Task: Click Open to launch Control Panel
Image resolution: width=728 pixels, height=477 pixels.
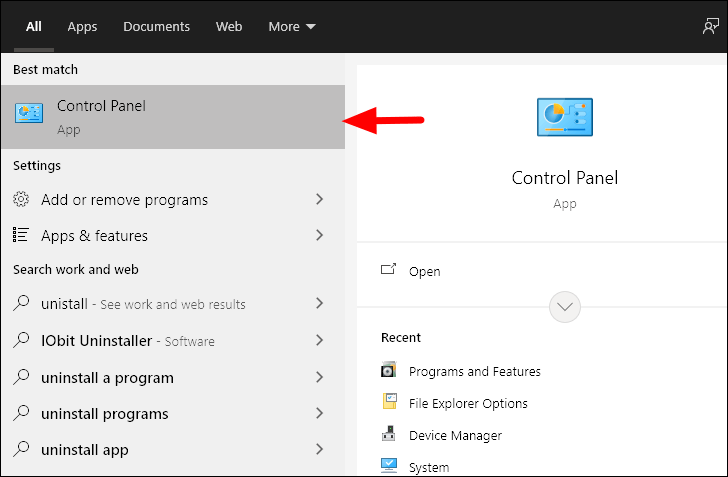Action: point(424,271)
